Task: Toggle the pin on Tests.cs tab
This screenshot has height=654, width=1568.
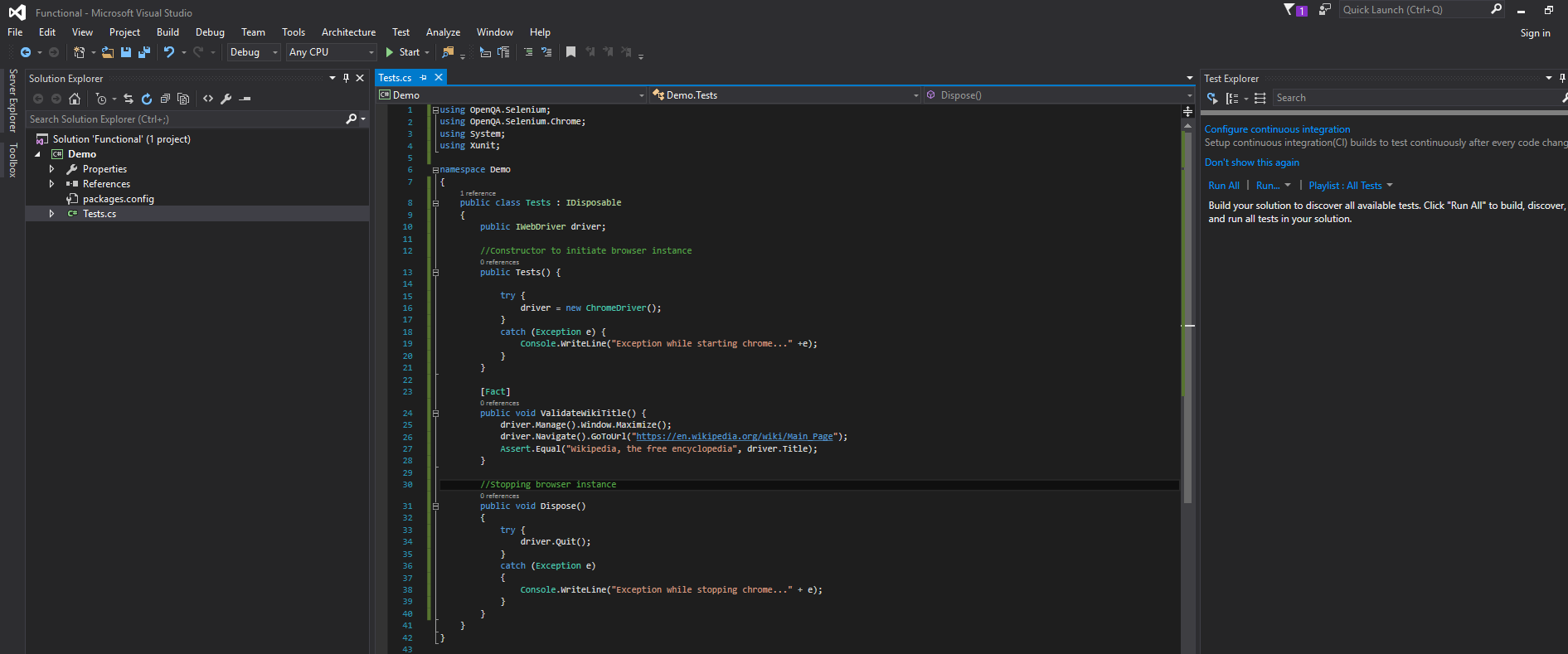Action: pos(424,77)
